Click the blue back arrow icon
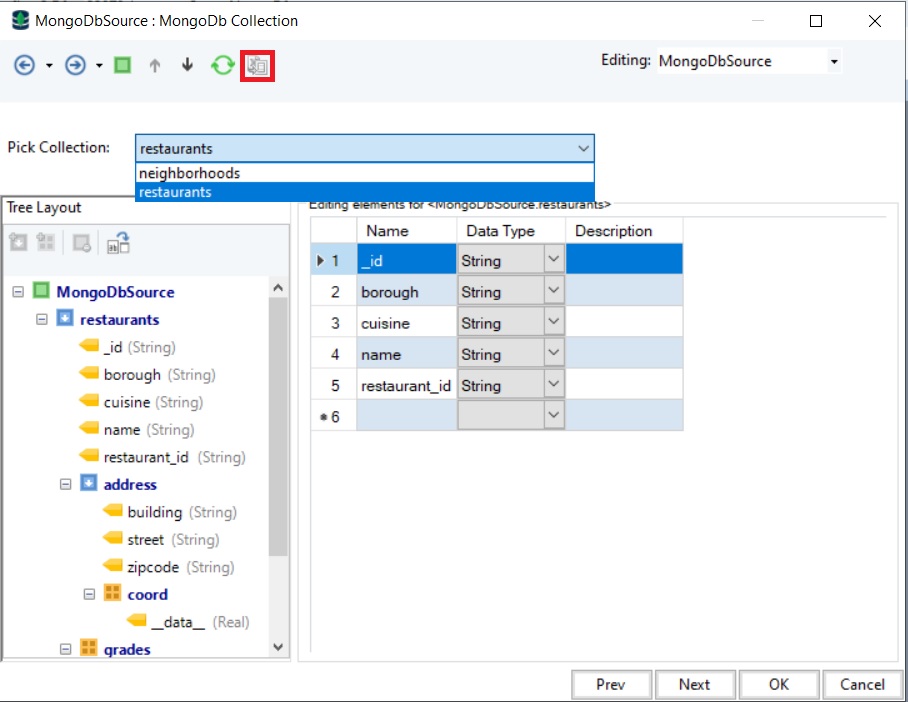This screenshot has width=908, height=702. 25,65
